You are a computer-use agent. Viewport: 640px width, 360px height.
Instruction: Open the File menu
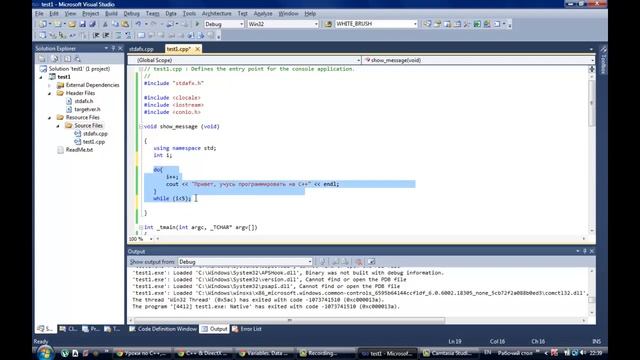39,13
